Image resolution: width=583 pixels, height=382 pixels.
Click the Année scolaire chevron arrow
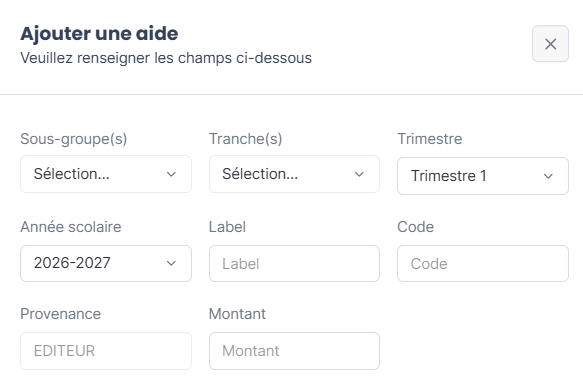[171, 263]
